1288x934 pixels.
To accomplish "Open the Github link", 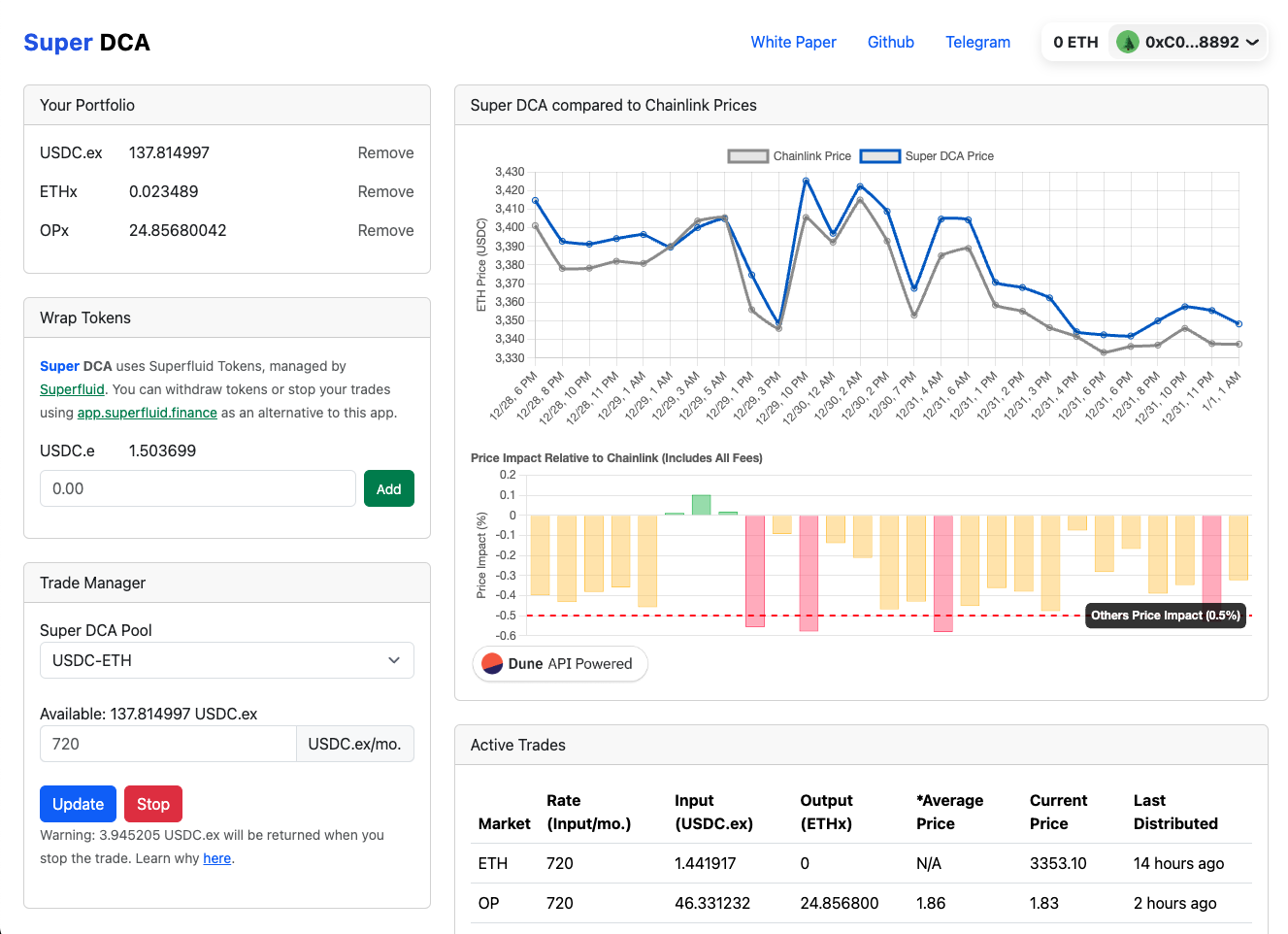I will click(891, 42).
